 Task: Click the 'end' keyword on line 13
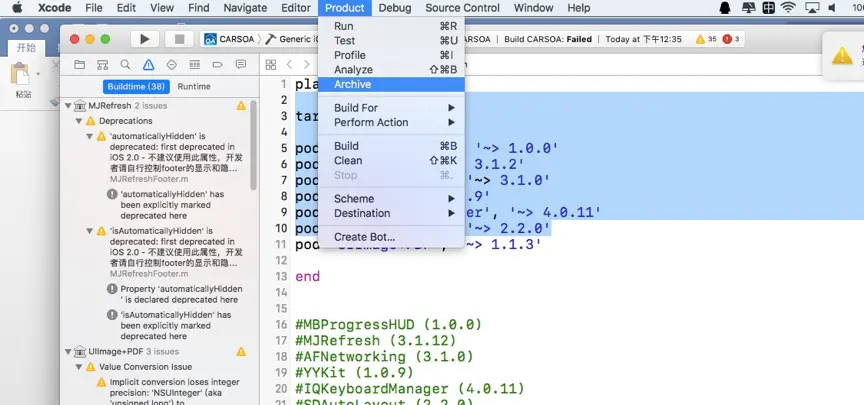(307, 277)
